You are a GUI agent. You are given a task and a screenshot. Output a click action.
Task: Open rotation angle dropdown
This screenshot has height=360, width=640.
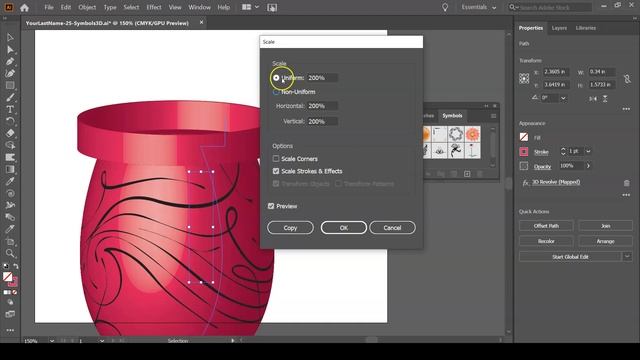563,98
